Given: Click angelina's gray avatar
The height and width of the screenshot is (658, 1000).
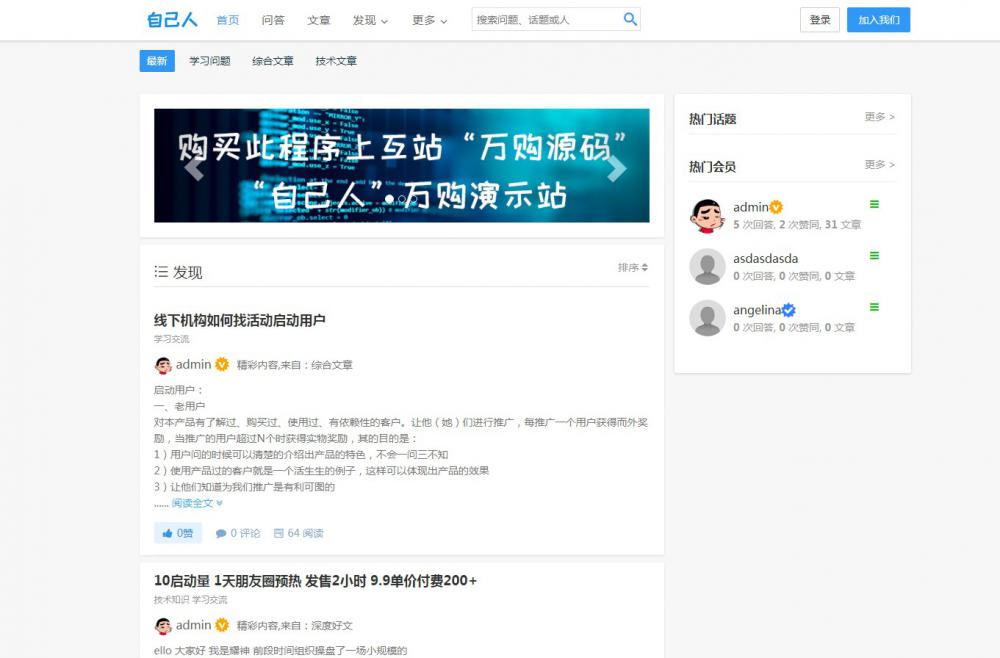Looking at the screenshot, I should 707,318.
